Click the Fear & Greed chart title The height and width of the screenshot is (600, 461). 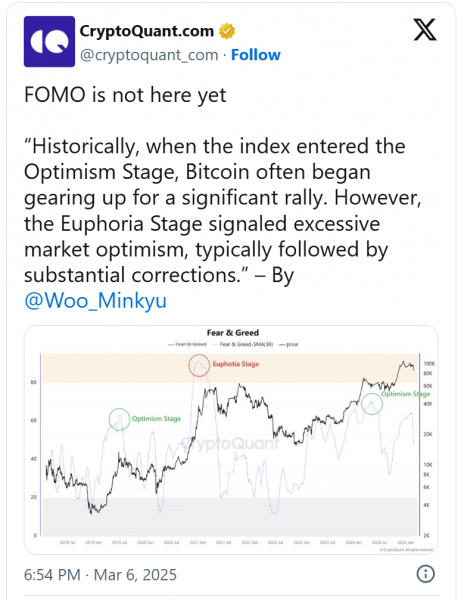tap(233, 333)
